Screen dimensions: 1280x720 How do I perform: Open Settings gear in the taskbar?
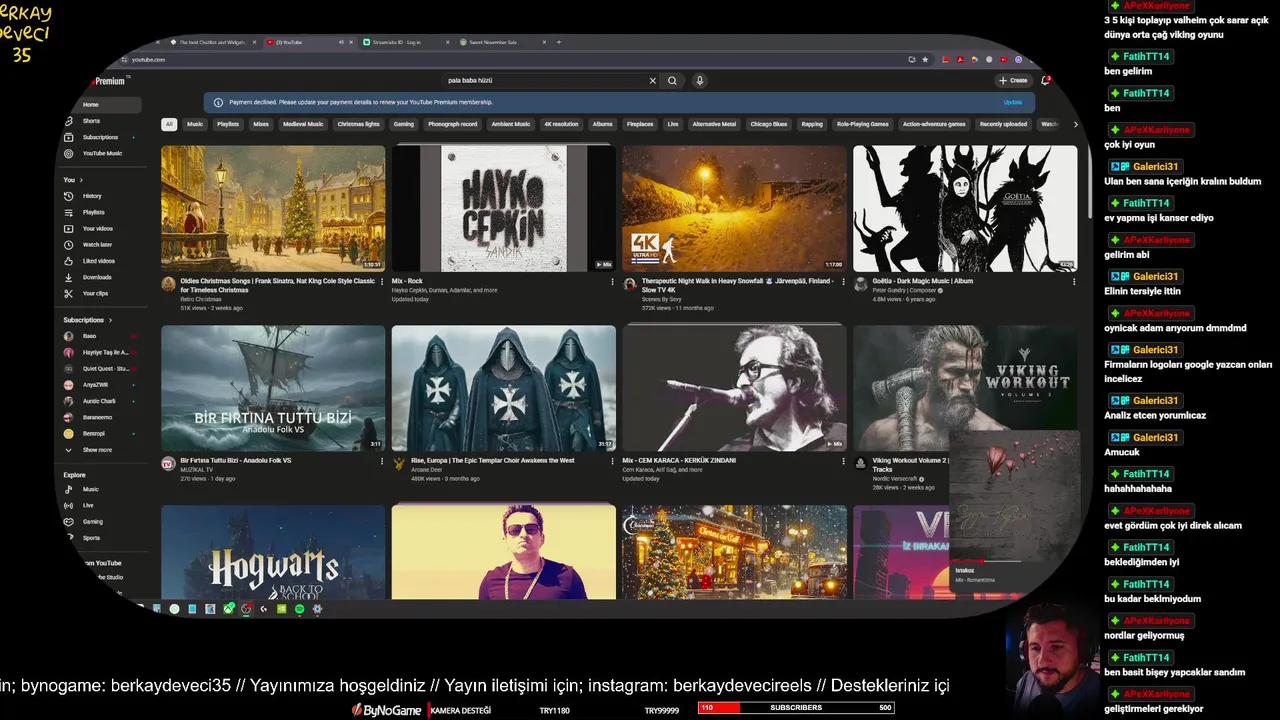[317, 609]
